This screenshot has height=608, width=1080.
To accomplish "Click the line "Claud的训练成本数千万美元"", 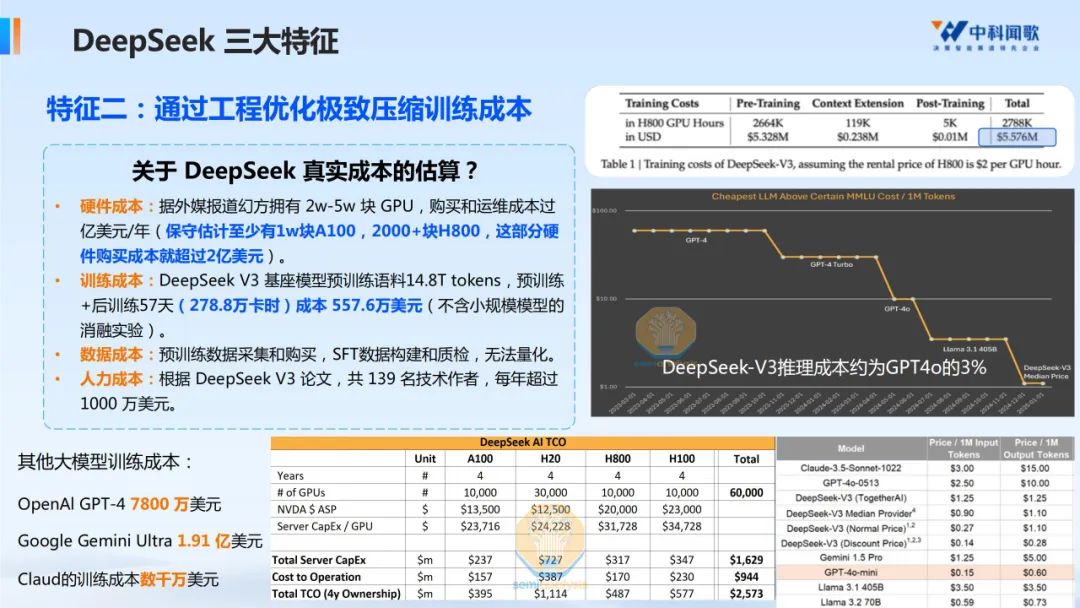I will point(118,579).
